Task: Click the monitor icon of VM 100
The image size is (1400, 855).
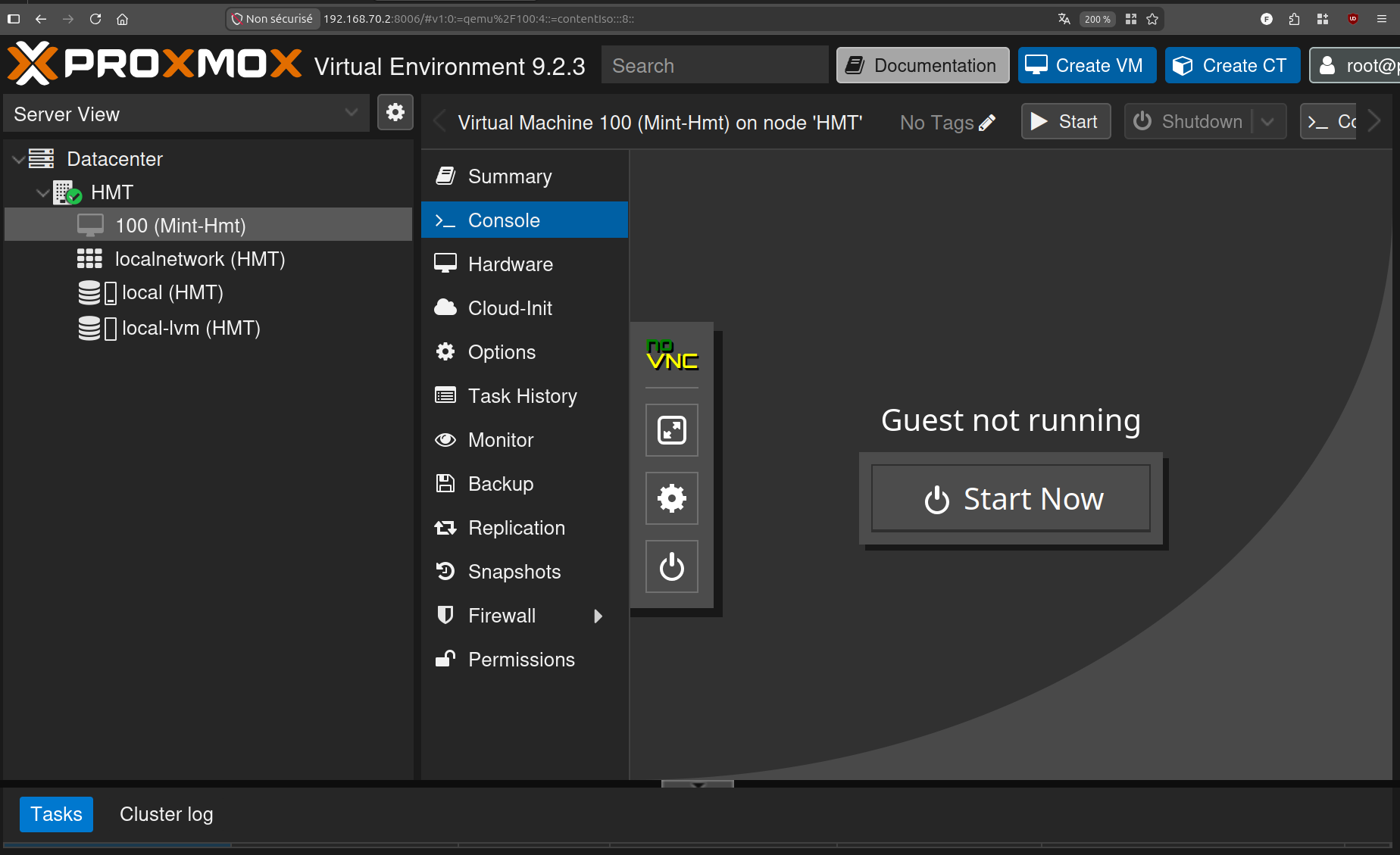Action: [90, 225]
